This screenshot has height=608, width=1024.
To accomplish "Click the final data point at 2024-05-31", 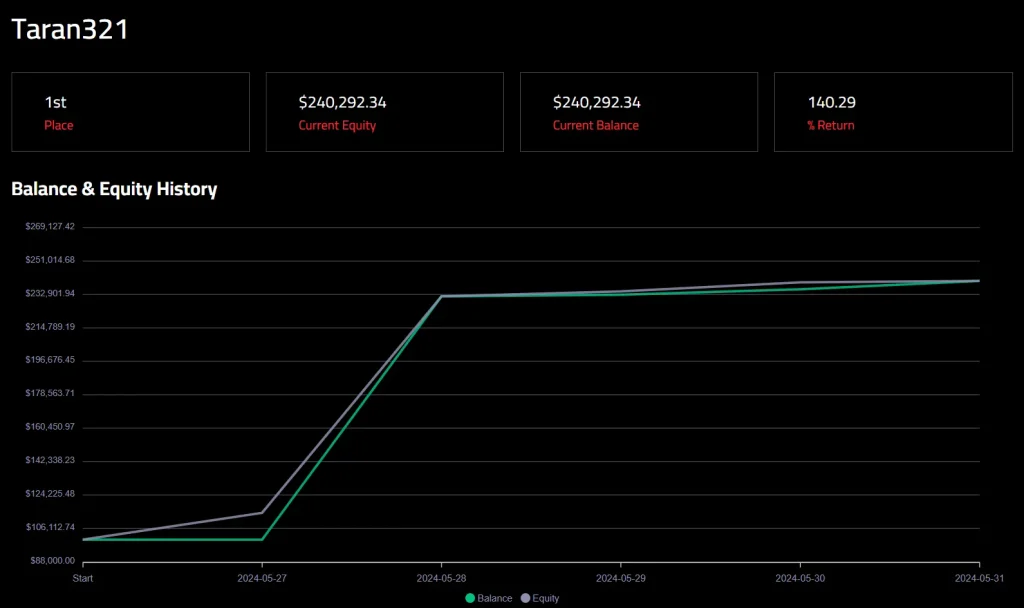I will tap(978, 281).
